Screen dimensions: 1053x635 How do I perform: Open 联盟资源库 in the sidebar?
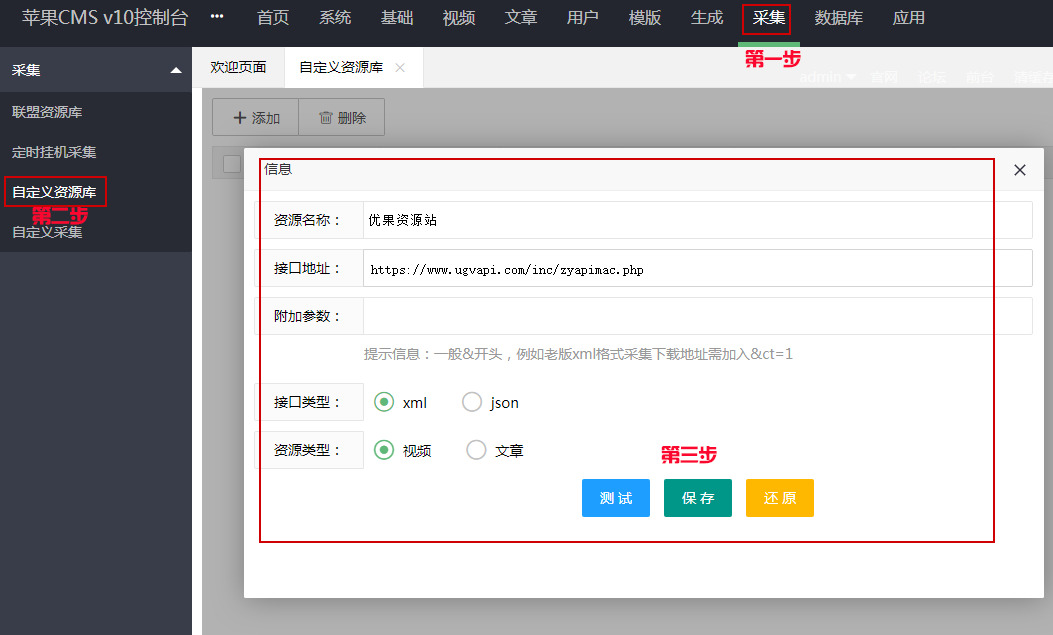(x=47, y=112)
